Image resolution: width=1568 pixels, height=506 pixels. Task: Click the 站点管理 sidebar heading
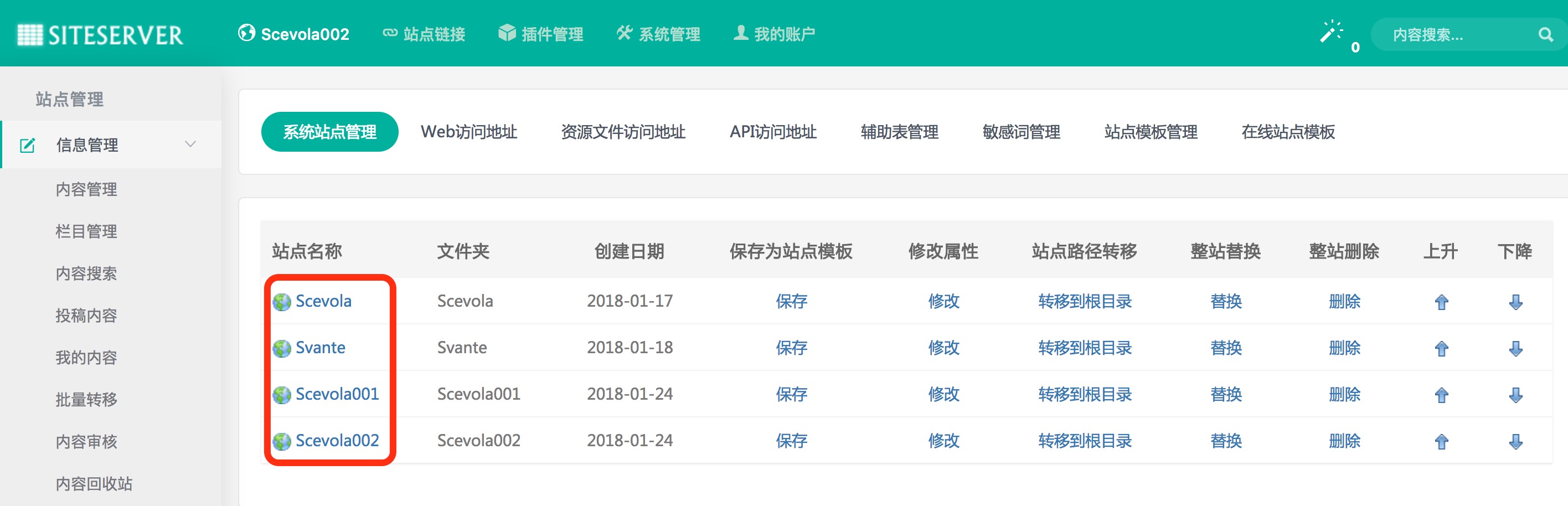click(69, 99)
